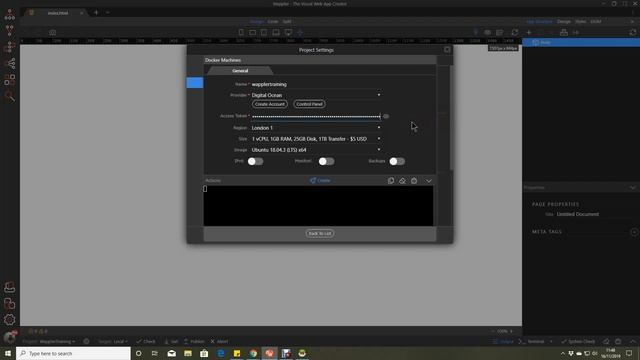Viewport: 640px width, 360px height.
Task: Select the Body node in App Structure
Action: pos(581,42)
